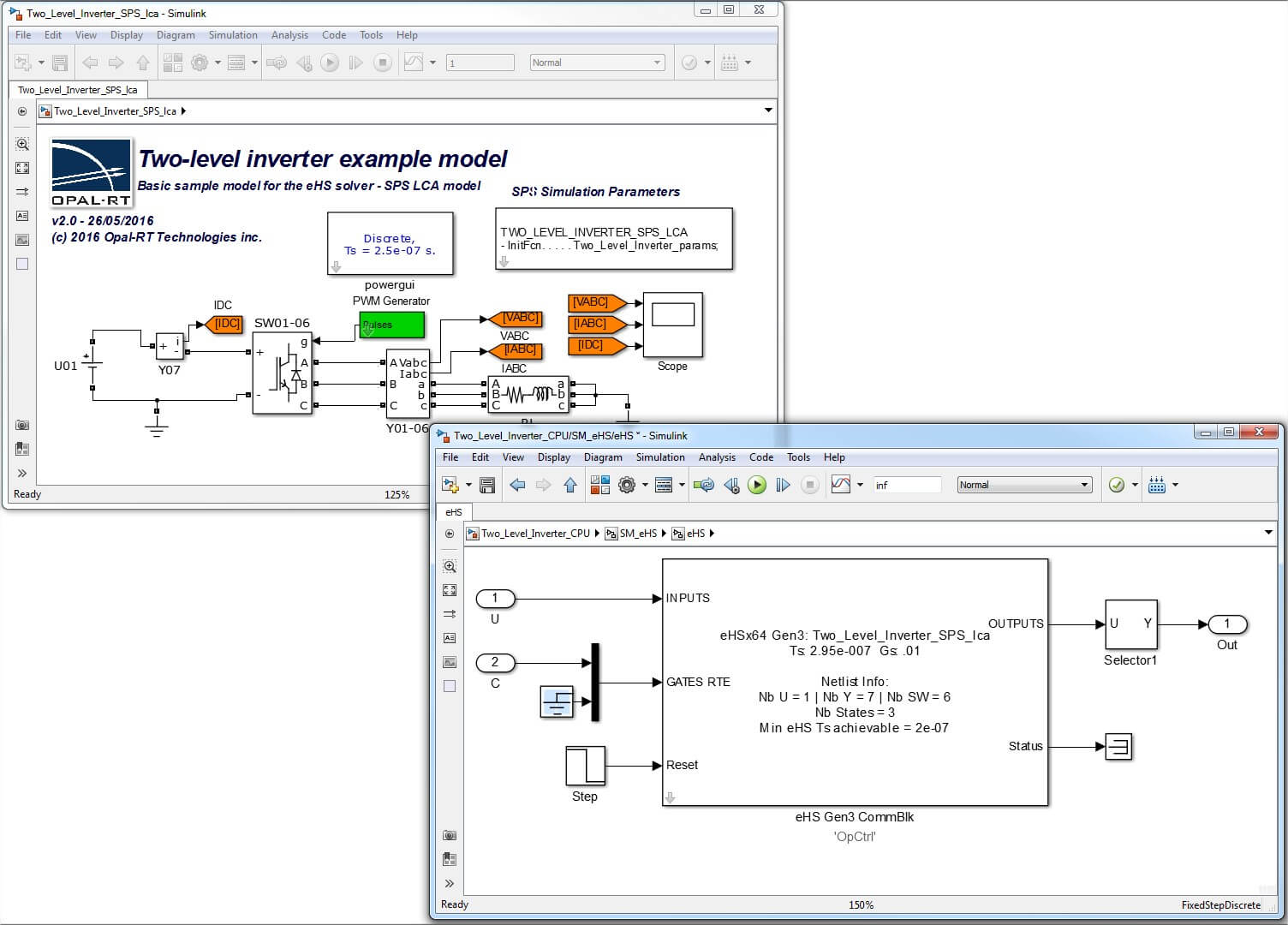Select input port 2 labeled C
1288x925 pixels.
494,662
